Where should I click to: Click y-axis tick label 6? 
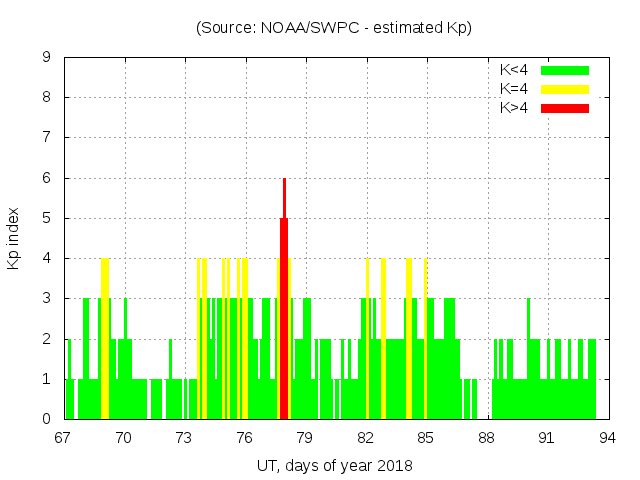point(47,178)
